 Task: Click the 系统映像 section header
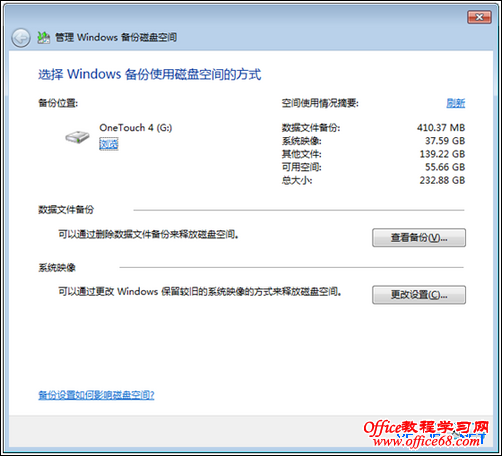click(57, 268)
